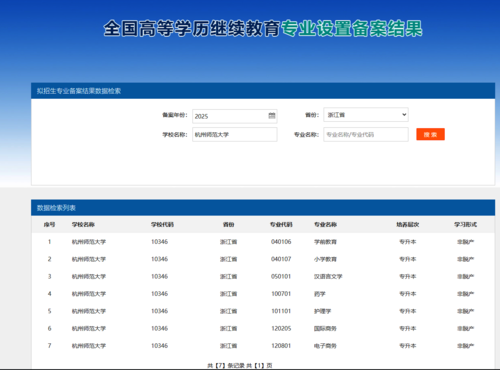Screen dimensions: 500x370
Task: Select the 国际商务 major name cell
Action: click(325, 329)
